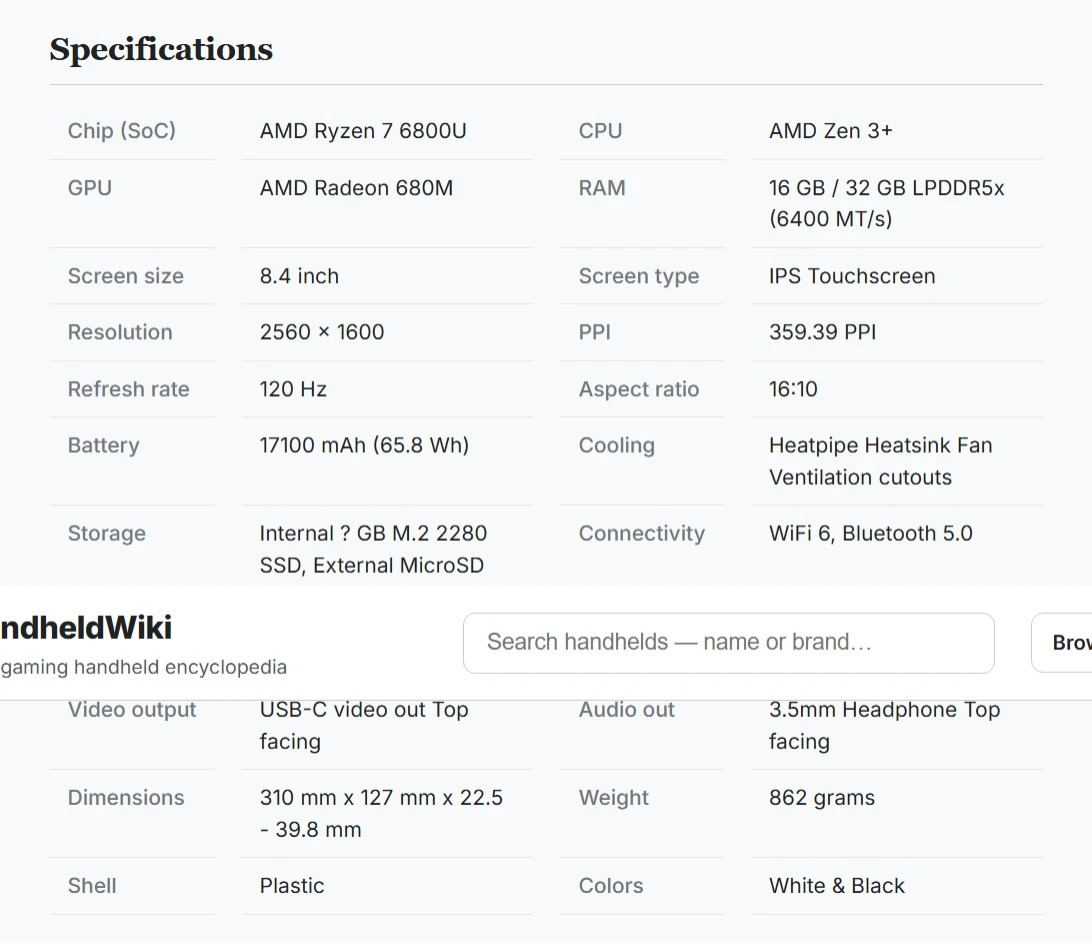Click the Screen type label
The width and height of the screenshot is (1092, 943).
(x=639, y=276)
